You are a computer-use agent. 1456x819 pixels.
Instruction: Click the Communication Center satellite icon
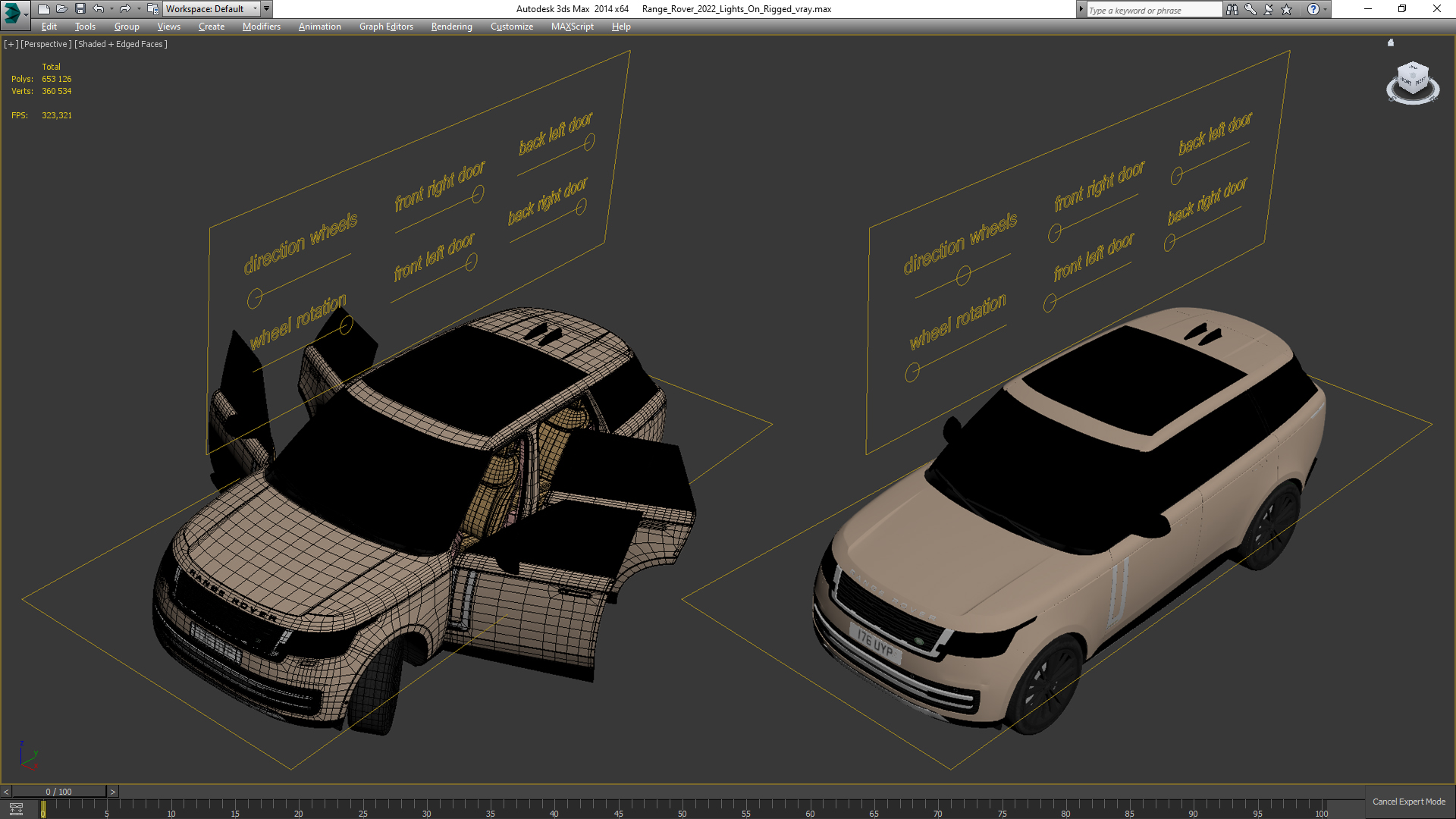(1268, 9)
